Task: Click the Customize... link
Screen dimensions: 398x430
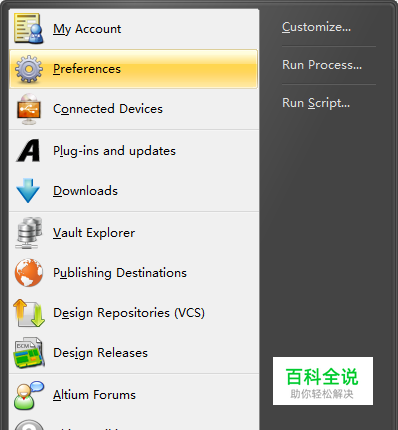Action: pos(316,27)
